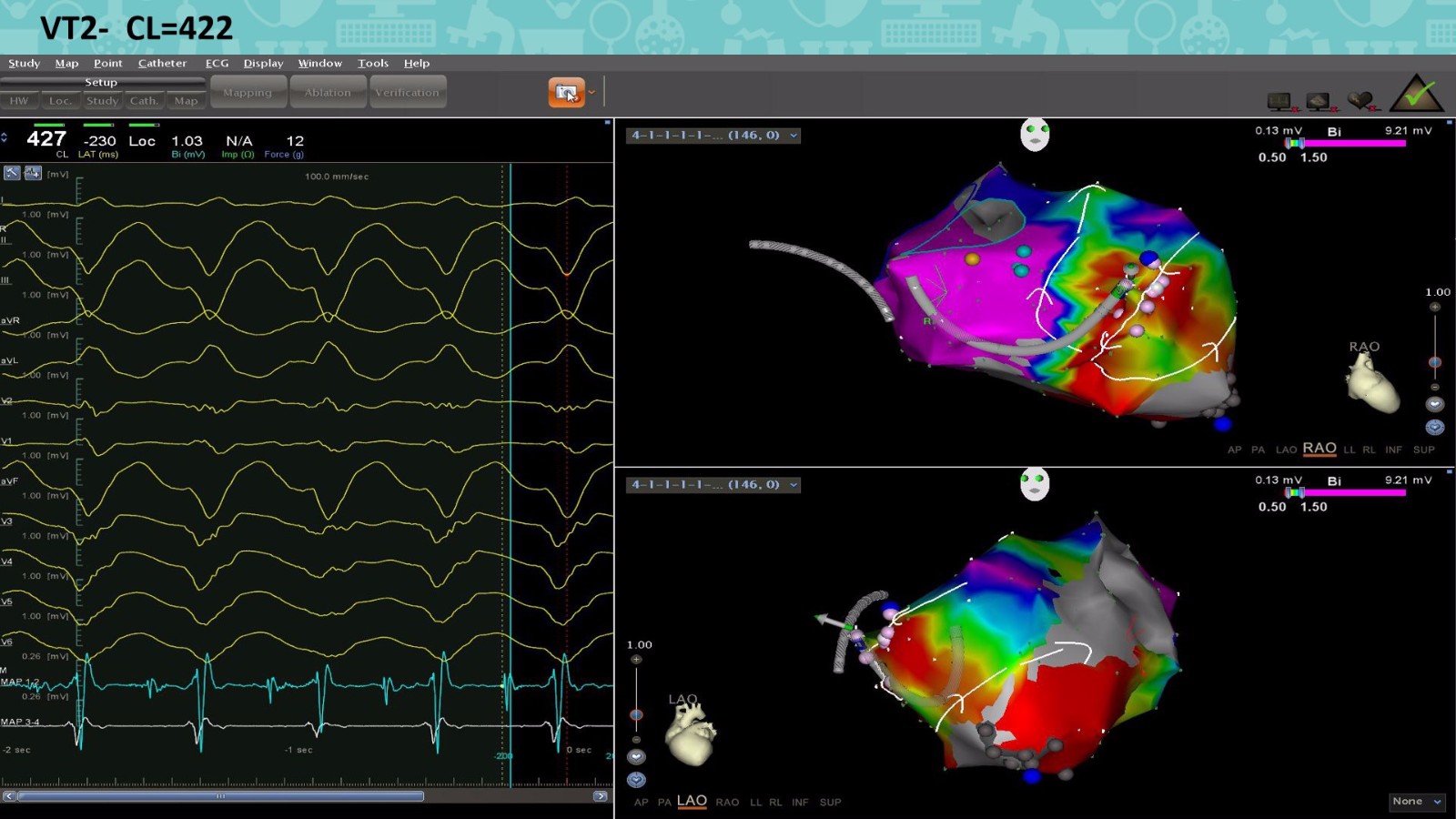Zoom out with minus icon in lower map
This screenshot has width=1456, height=819.
tap(636, 739)
